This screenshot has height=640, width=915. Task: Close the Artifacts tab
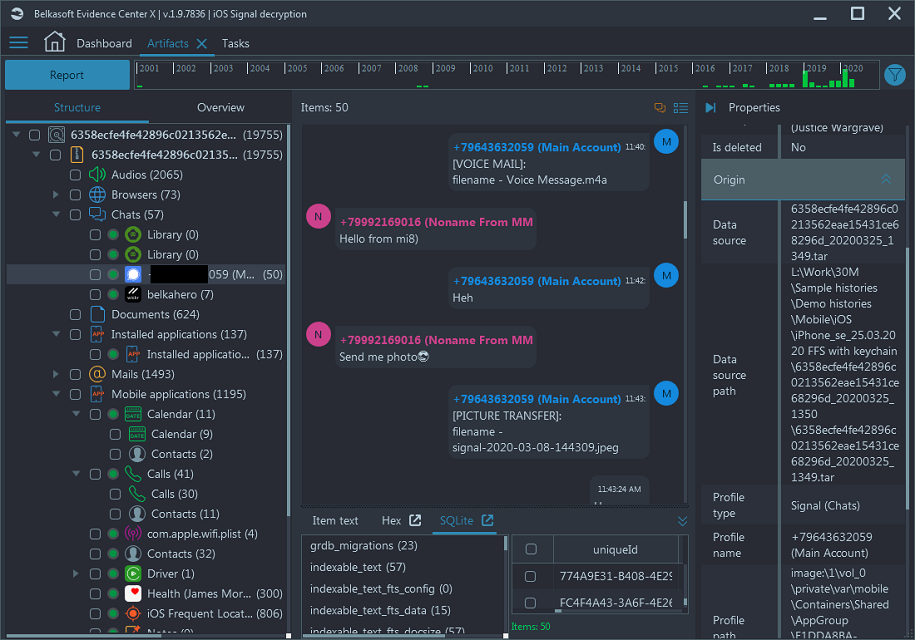coord(201,43)
